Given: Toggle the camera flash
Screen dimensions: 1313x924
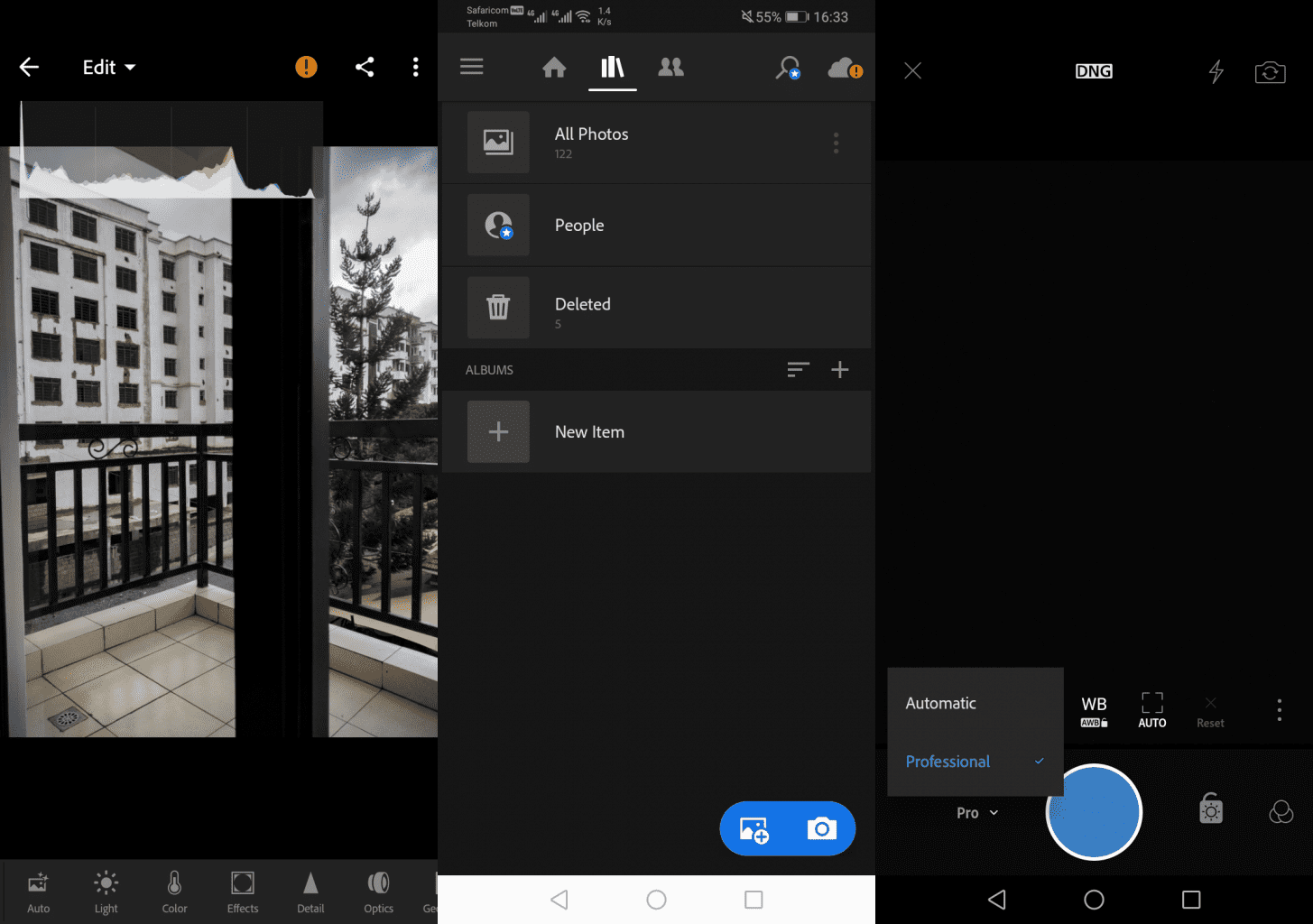Looking at the screenshot, I should pyautogui.click(x=1216, y=71).
